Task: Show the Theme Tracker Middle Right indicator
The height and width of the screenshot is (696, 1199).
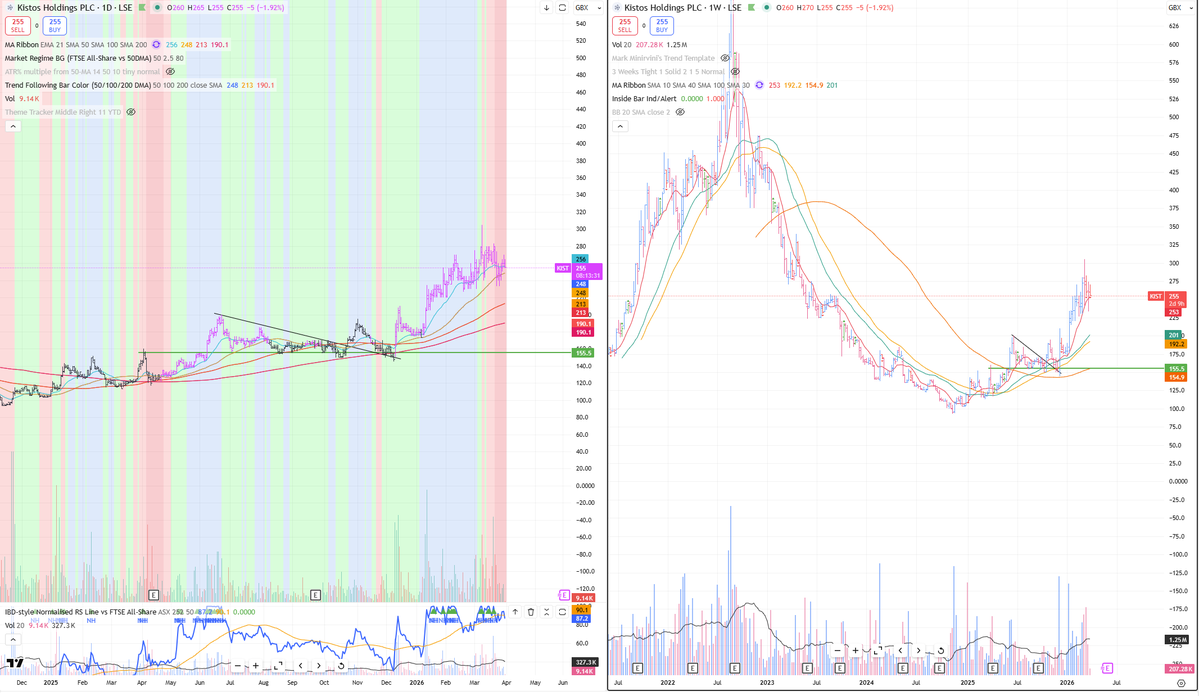Action: [x=132, y=112]
